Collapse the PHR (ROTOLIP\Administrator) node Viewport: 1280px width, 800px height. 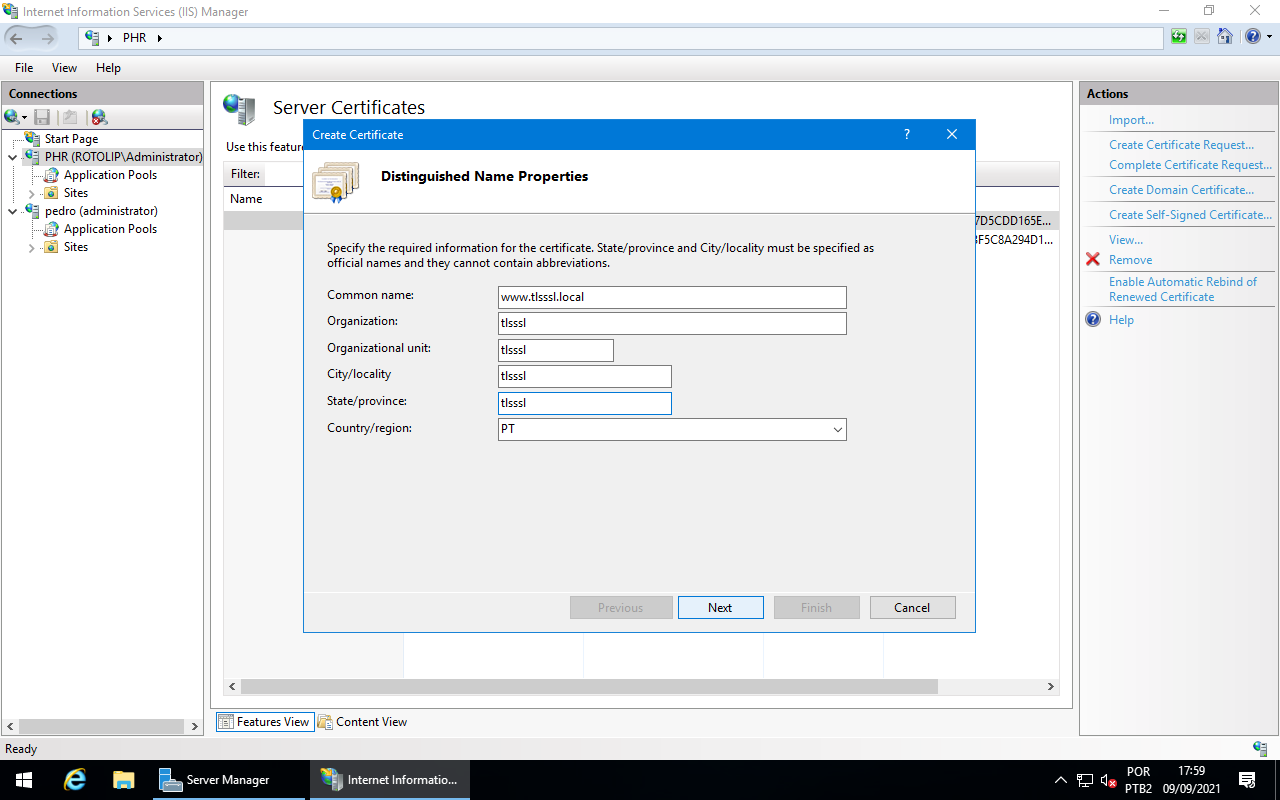click(10, 156)
